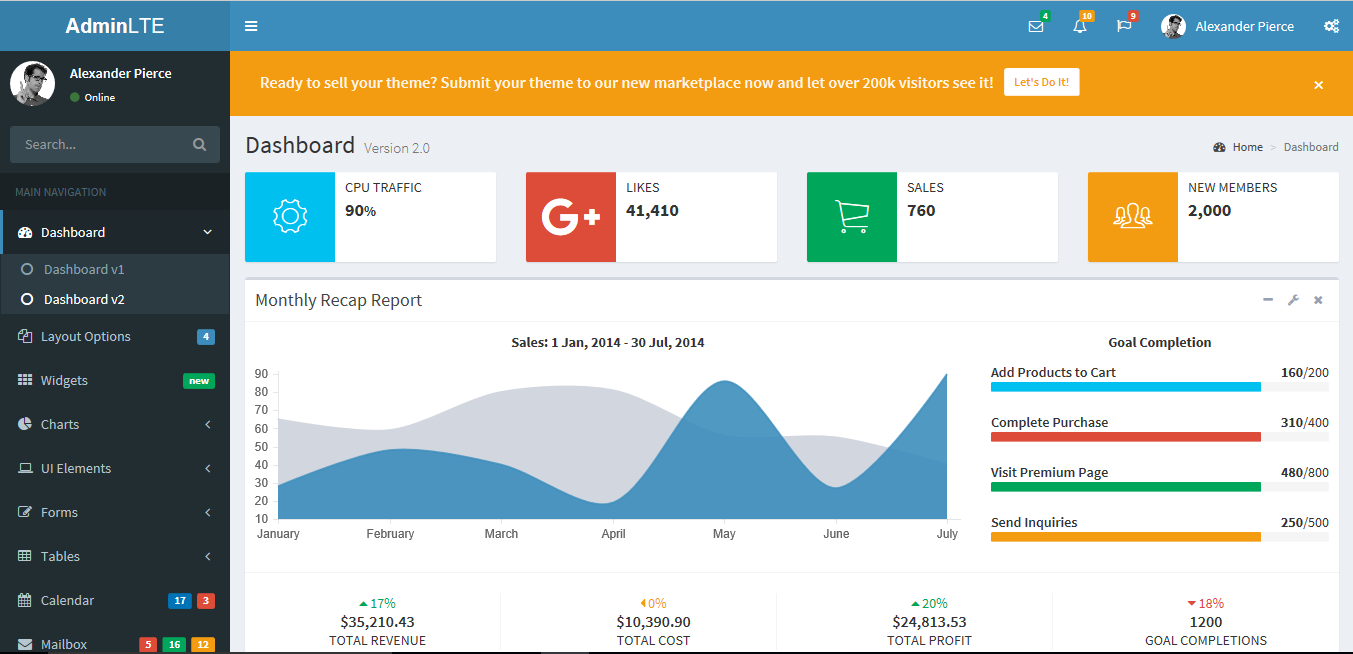Click the $35,210.43 total revenue figure
The width and height of the screenshot is (1353, 654).
[377, 622]
